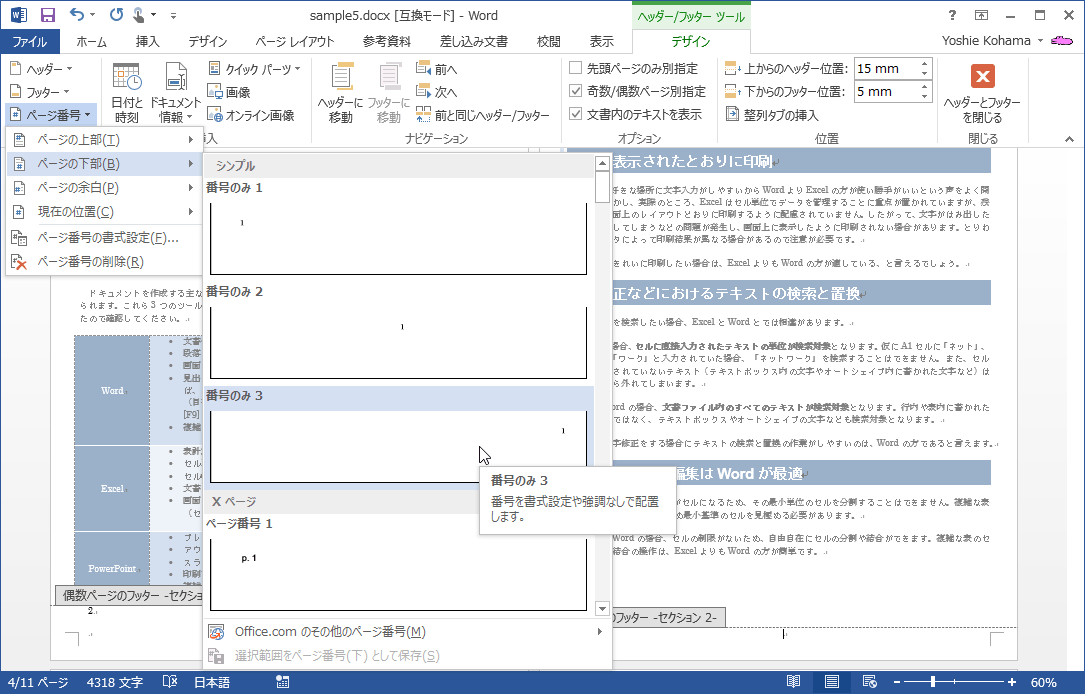1085x694 pixels.
Task: Open the ページ番号 dropdown button
Action: click(51, 115)
